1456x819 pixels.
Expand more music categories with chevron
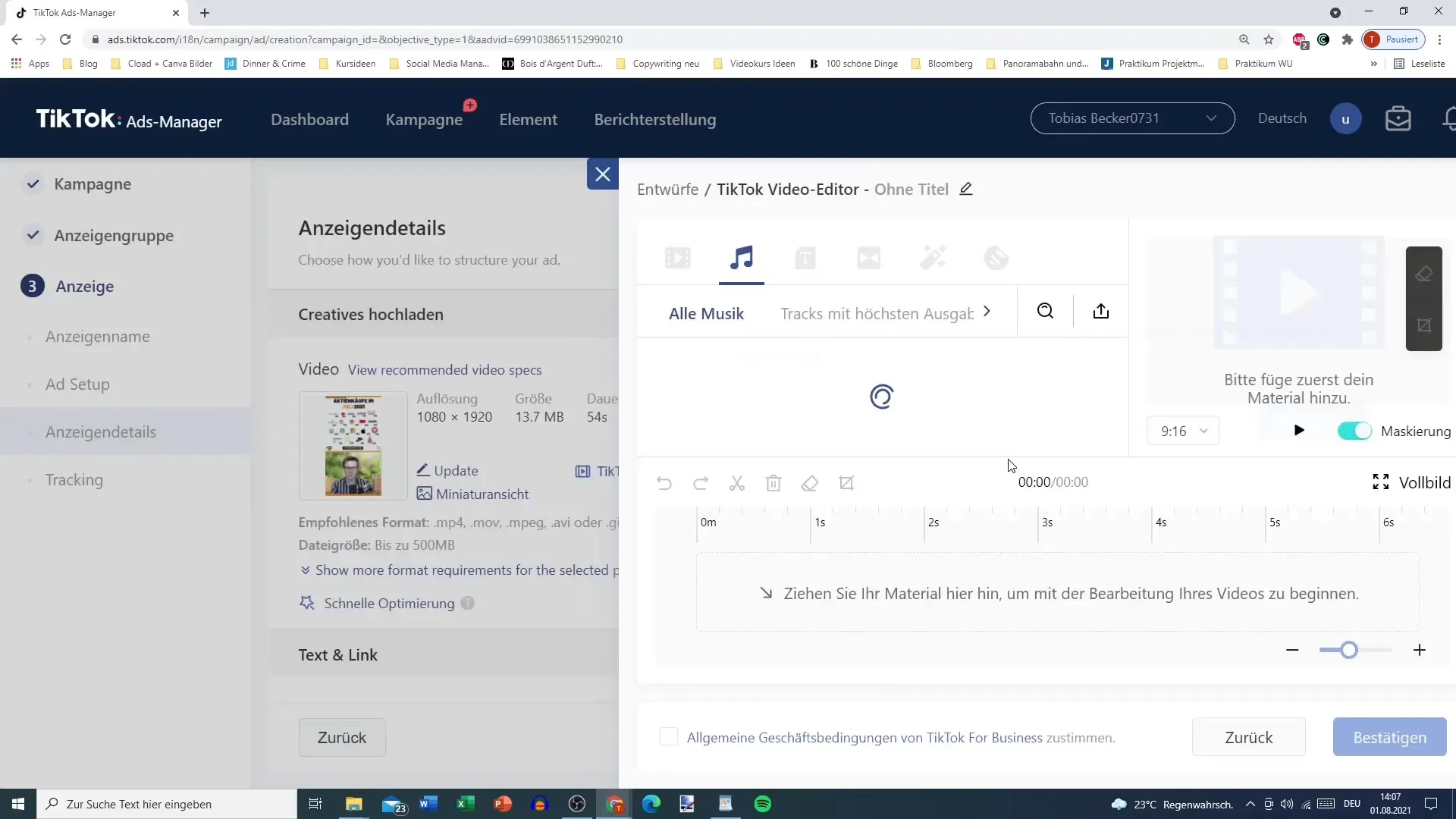click(987, 311)
